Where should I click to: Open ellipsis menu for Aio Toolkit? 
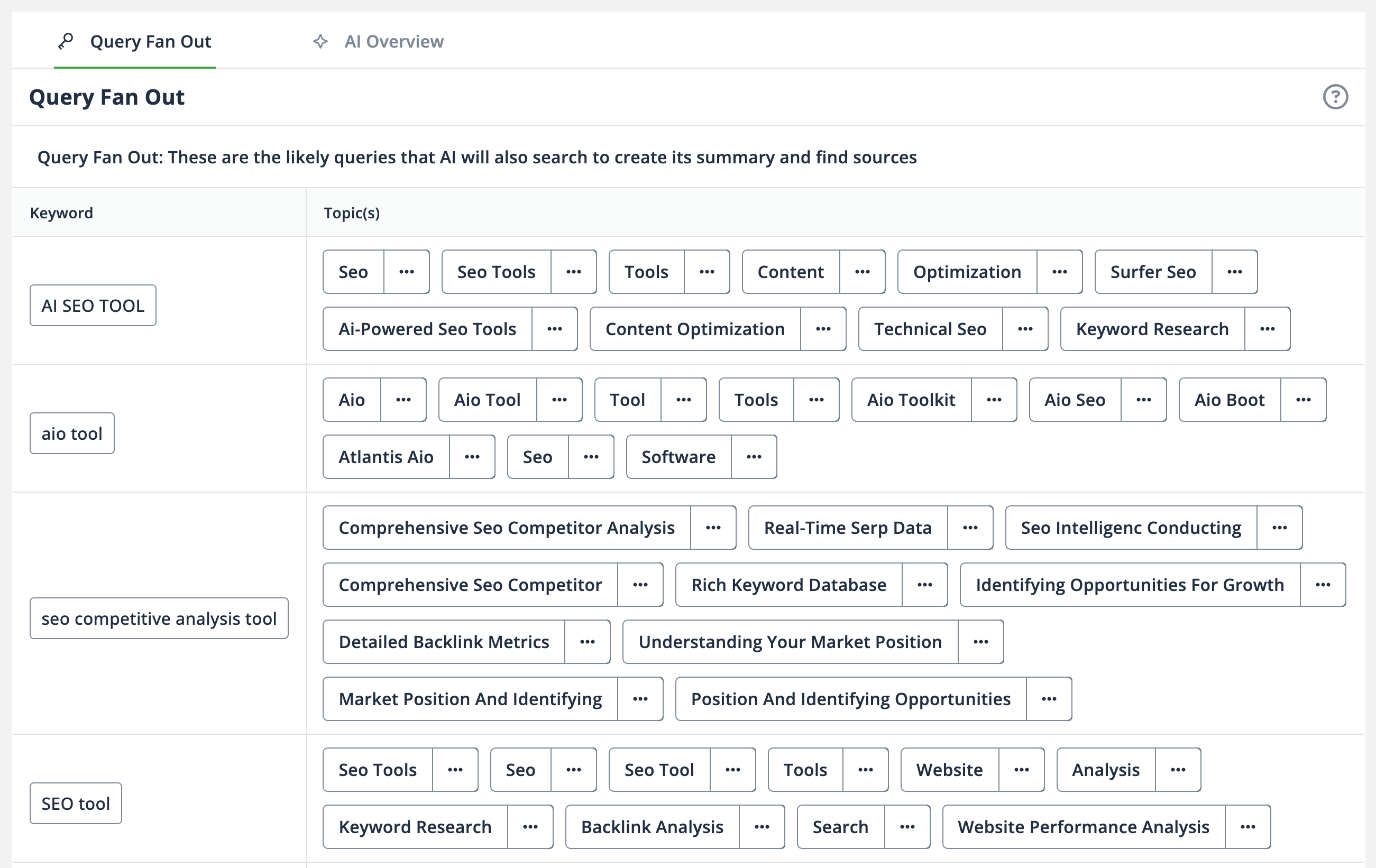(x=994, y=400)
